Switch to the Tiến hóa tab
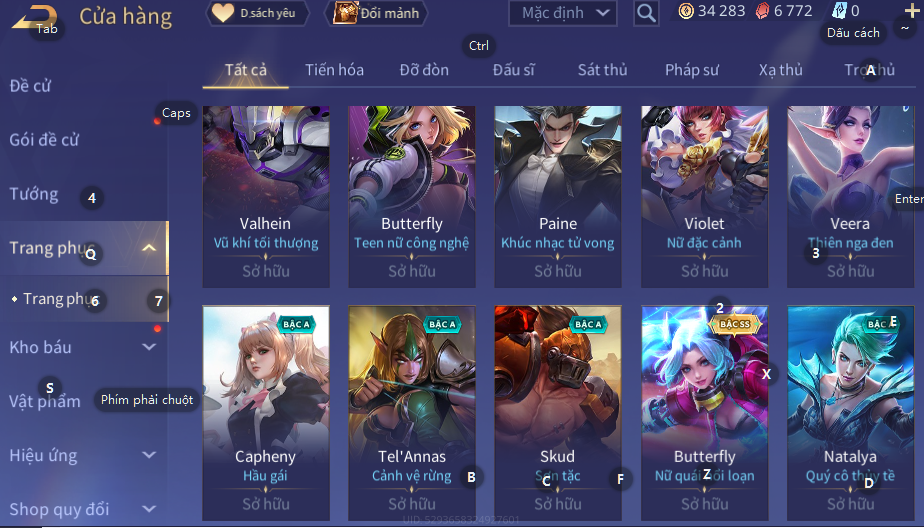This screenshot has width=924, height=528. (334, 70)
